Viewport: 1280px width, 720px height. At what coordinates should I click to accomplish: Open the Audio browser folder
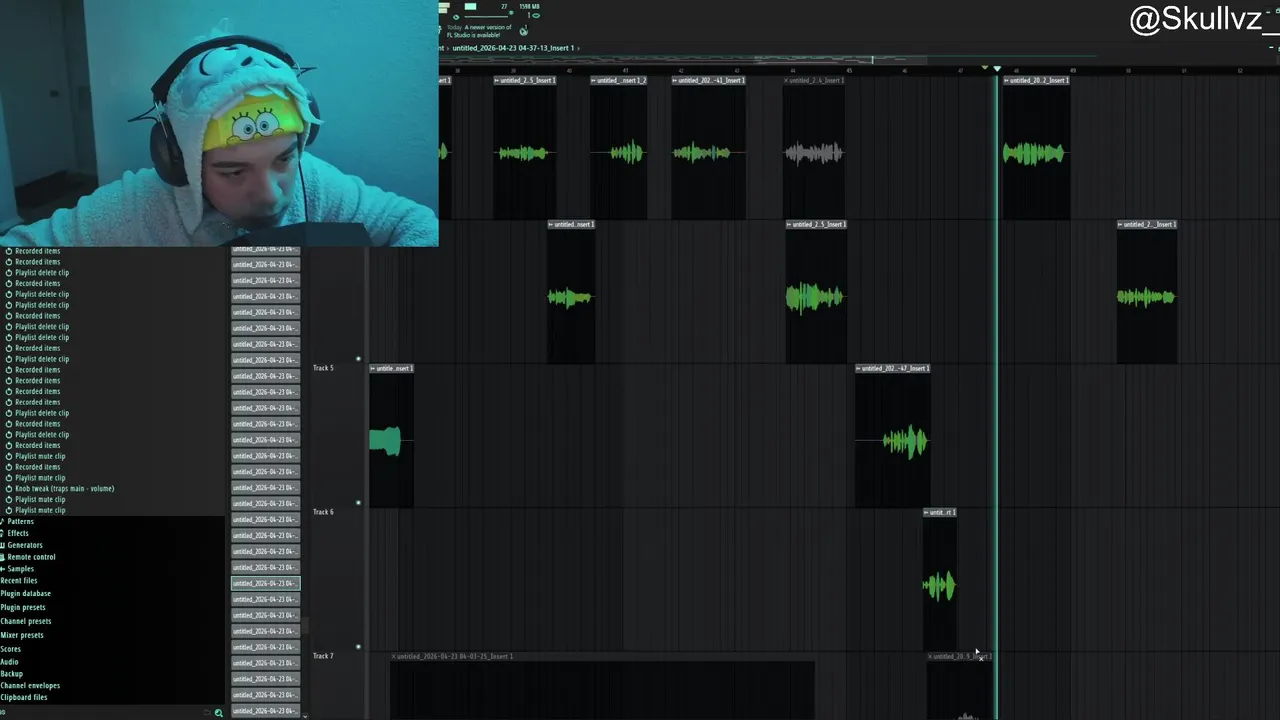point(10,662)
